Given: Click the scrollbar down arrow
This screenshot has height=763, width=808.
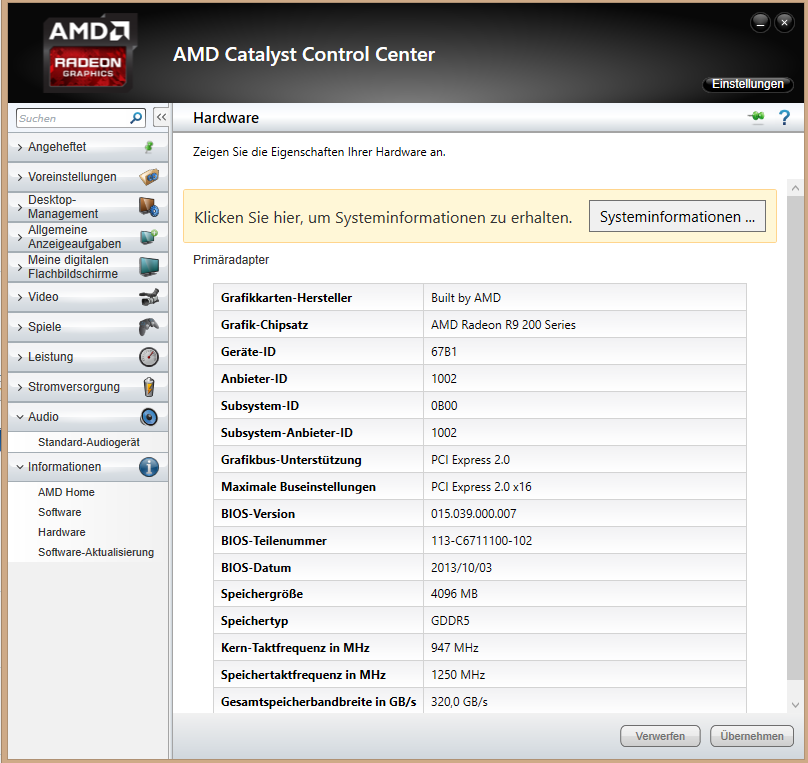Looking at the screenshot, I should tap(795, 704).
